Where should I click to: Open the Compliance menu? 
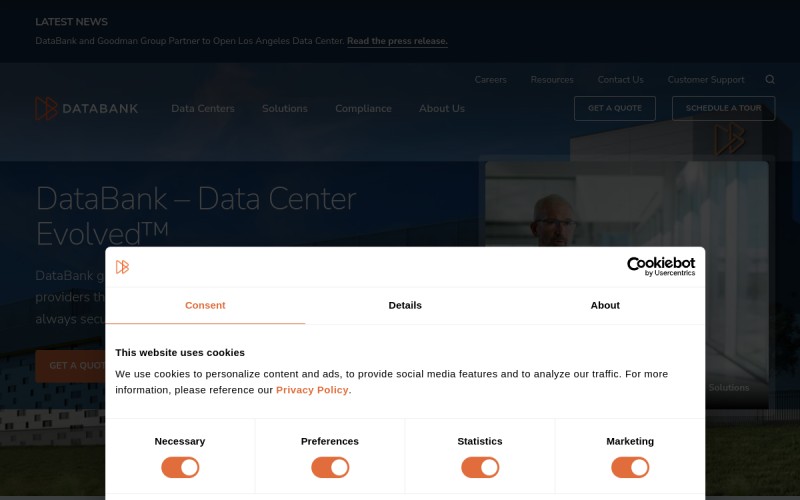363,109
